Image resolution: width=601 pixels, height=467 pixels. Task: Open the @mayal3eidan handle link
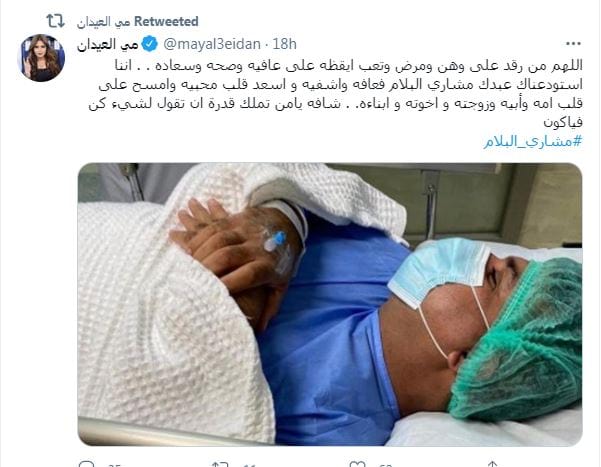tap(212, 44)
